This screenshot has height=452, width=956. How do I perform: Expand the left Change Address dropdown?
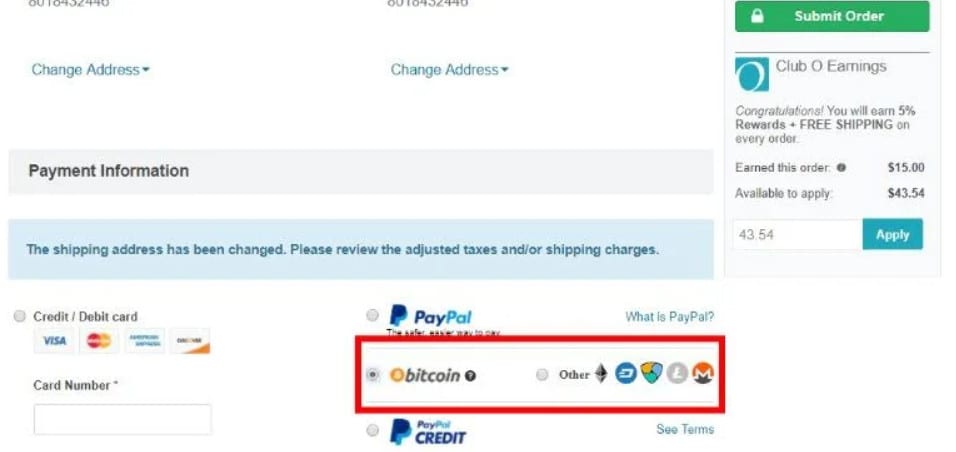pyautogui.click(x=90, y=70)
